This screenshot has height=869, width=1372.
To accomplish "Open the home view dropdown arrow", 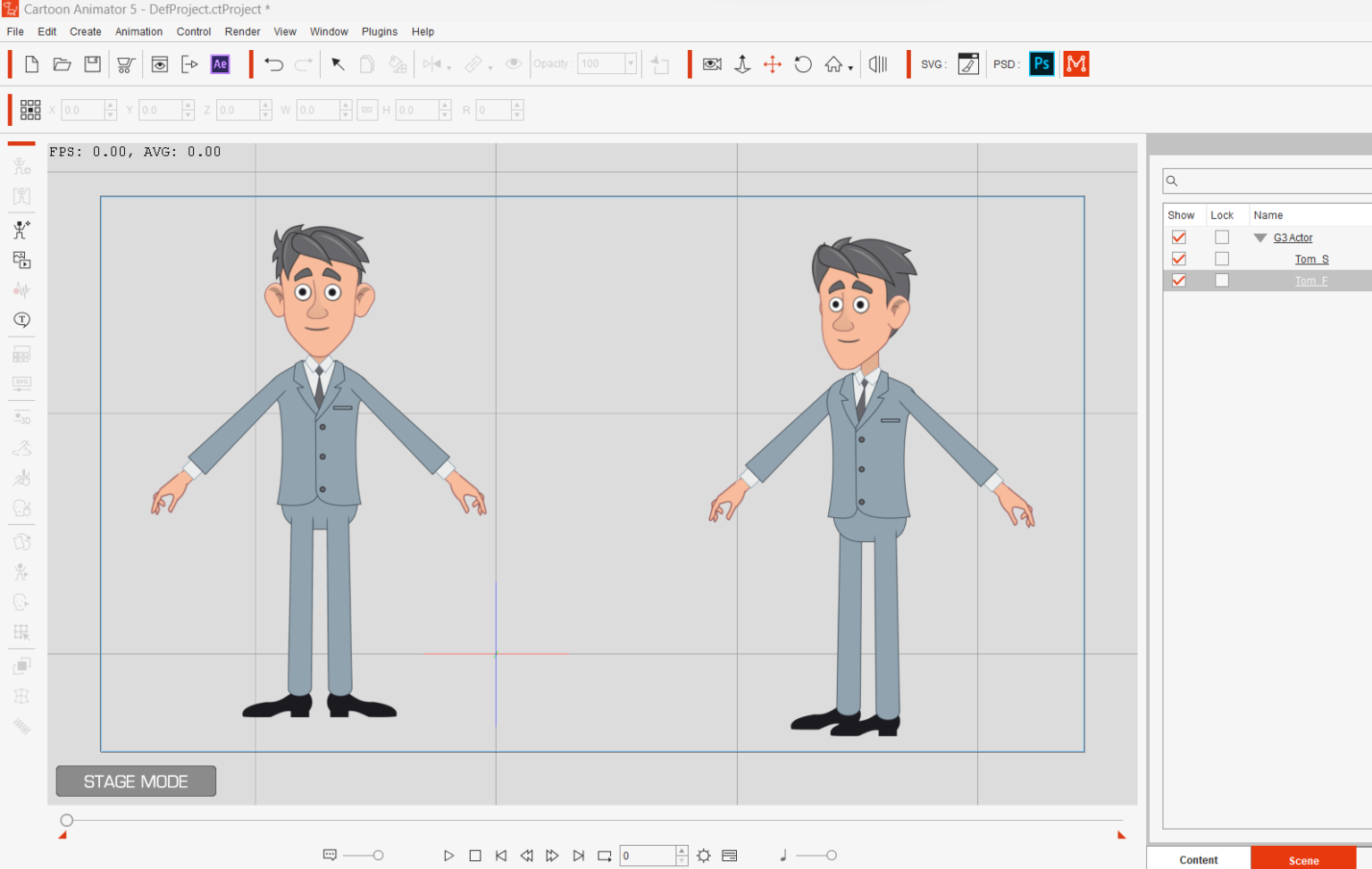I will coord(849,67).
